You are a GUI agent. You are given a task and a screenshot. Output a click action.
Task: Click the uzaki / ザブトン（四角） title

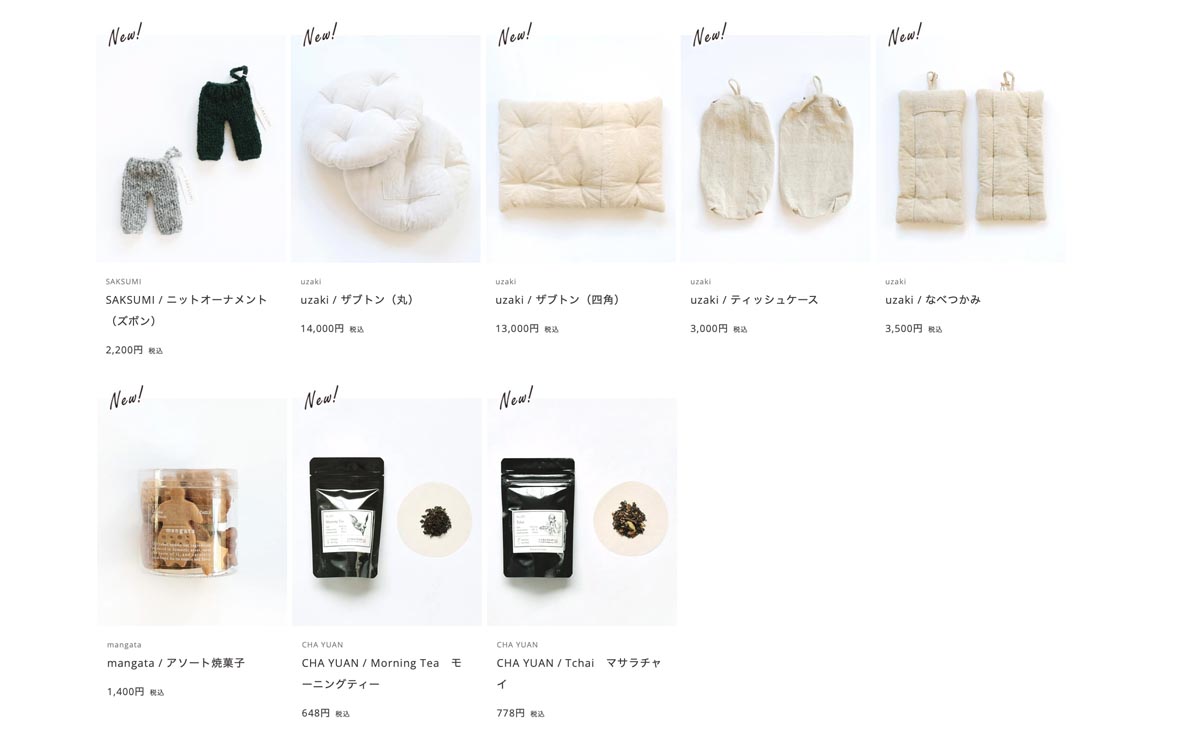click(560, 300)
